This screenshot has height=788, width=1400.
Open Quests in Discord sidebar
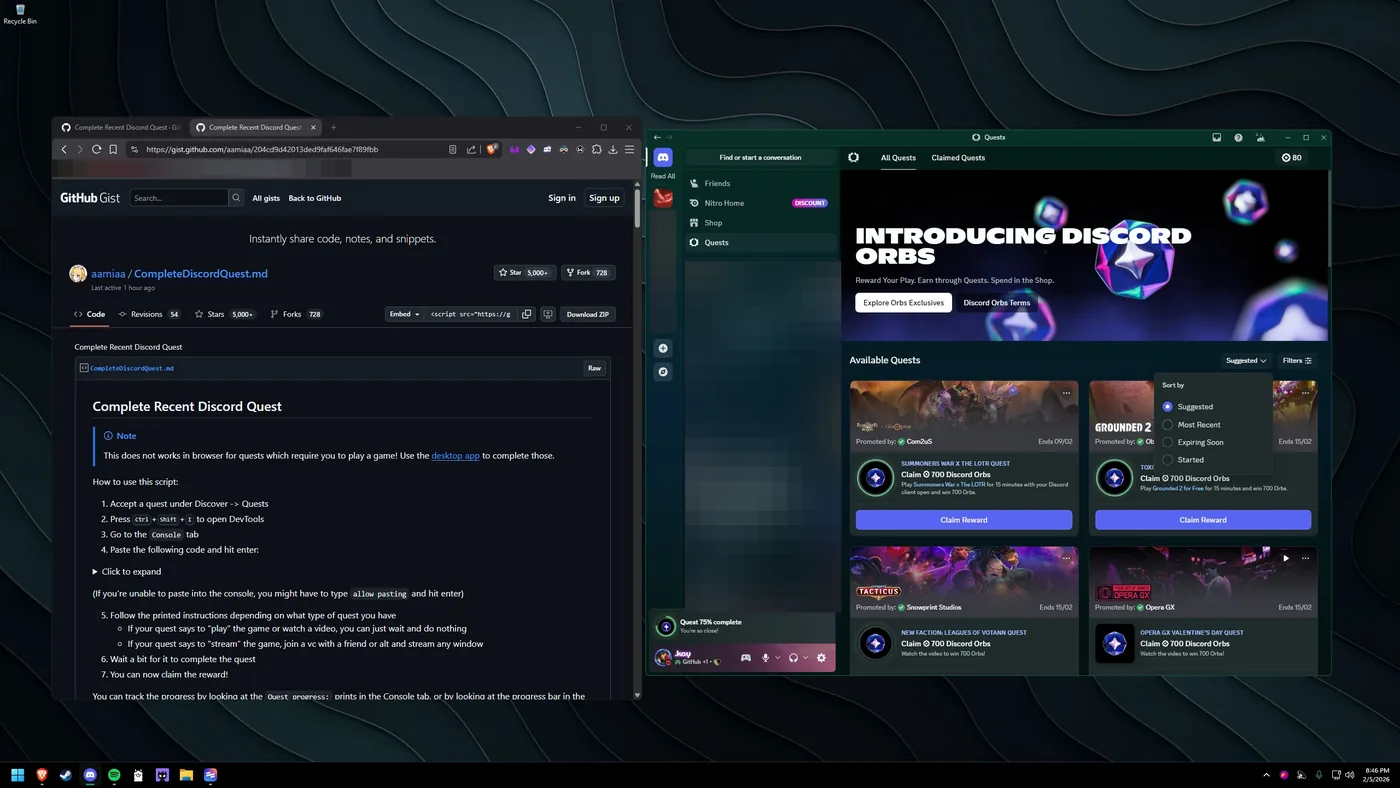pos(760,242)
